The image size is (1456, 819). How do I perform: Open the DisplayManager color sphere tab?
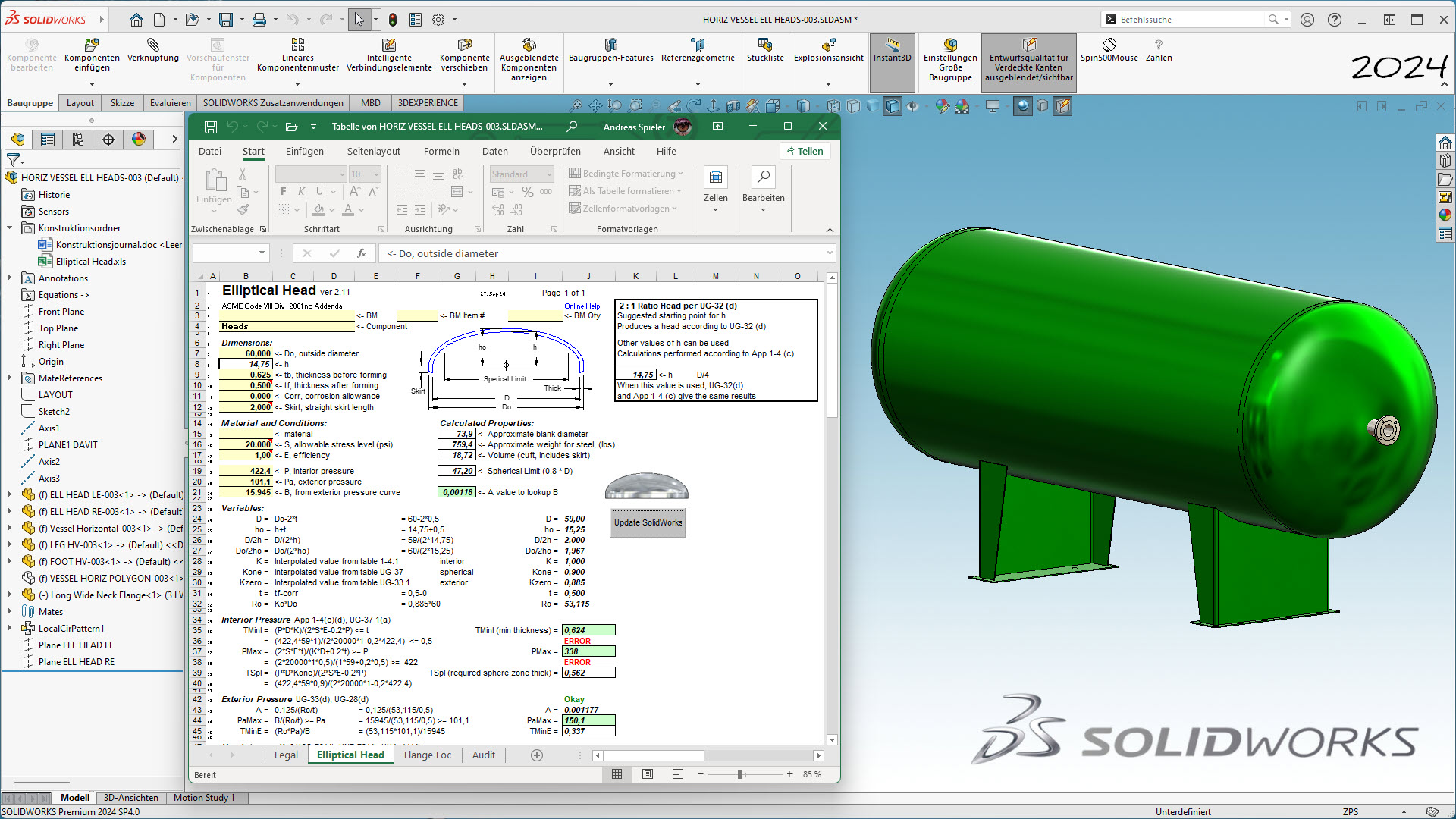click(x=139, y=139)
